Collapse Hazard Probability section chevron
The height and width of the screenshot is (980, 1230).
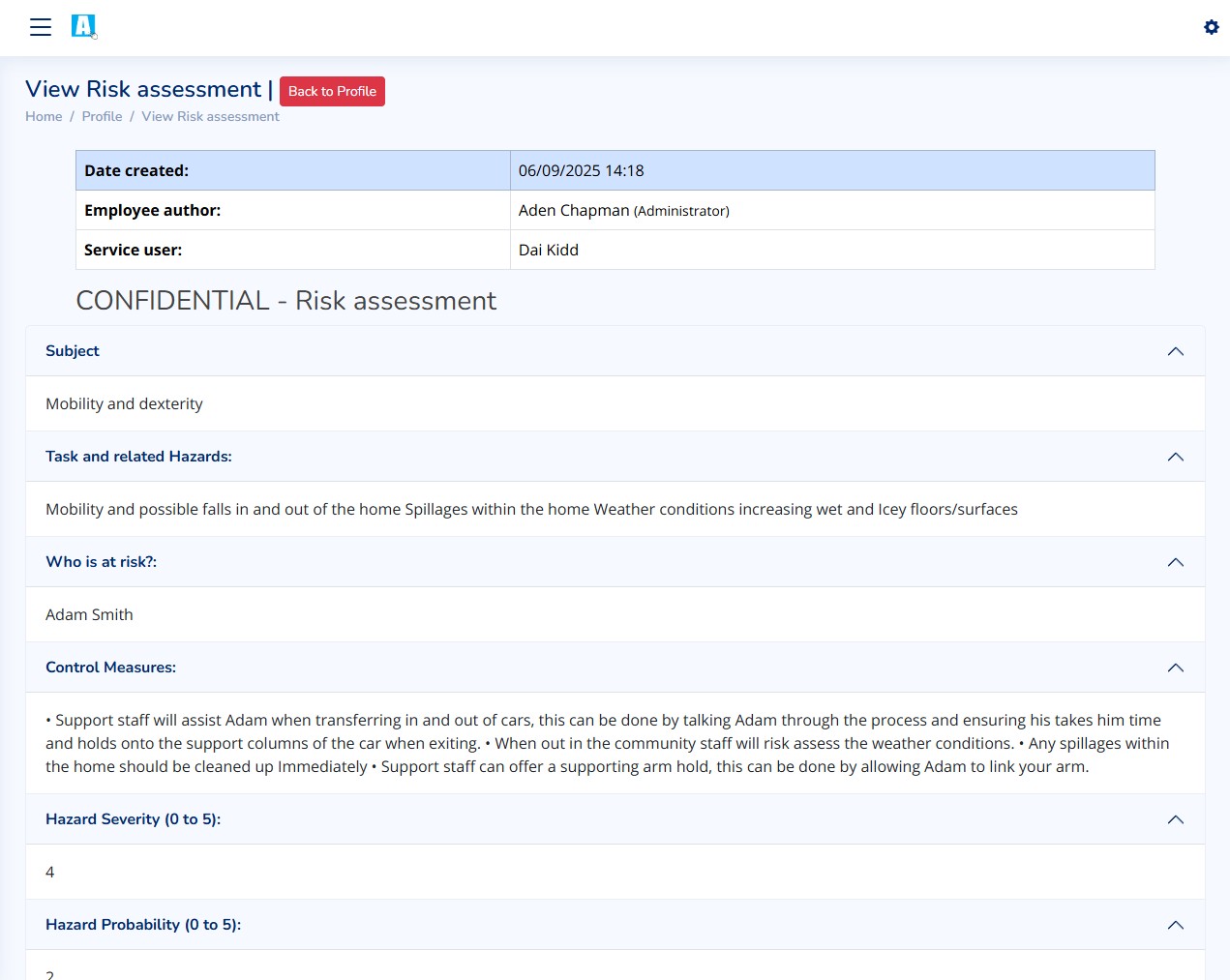tap(1175, 925)
